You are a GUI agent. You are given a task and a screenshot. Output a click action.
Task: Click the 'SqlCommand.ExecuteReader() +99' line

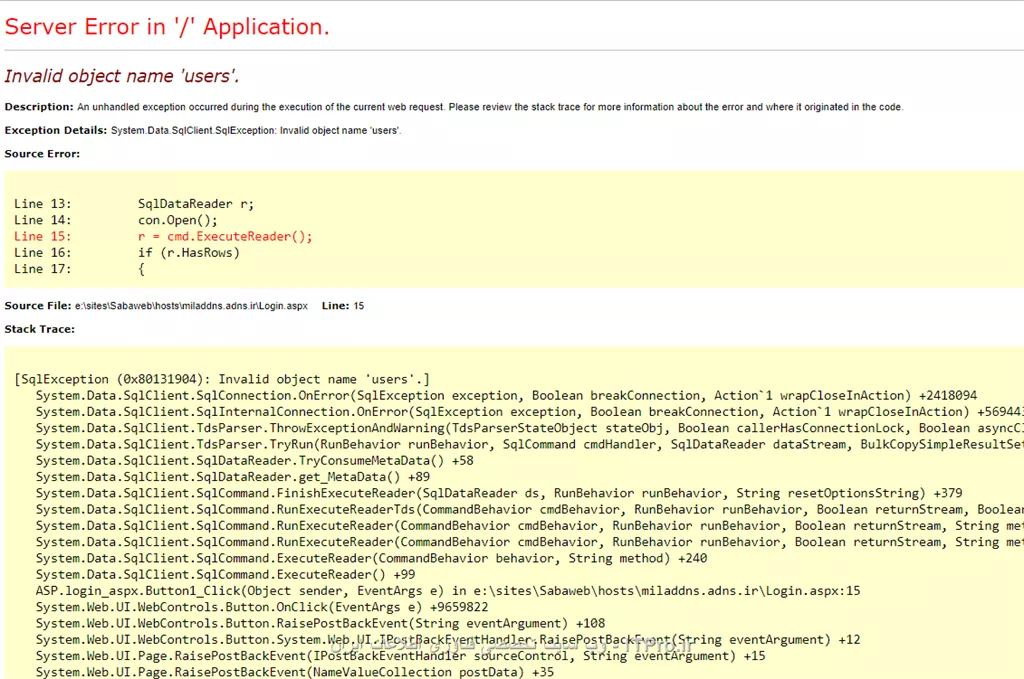pyautogui.click(x=225, y=575)
